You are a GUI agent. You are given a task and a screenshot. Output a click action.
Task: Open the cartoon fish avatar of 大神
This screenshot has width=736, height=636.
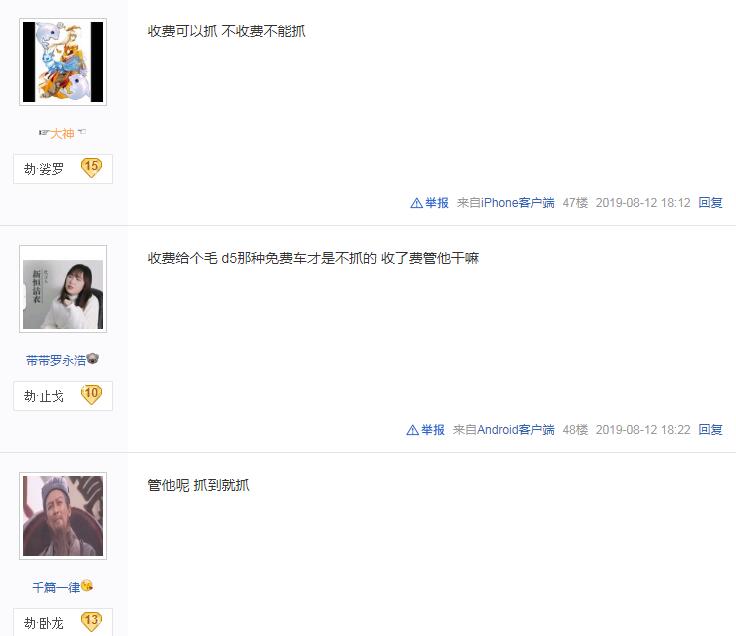tap(63, 62)
